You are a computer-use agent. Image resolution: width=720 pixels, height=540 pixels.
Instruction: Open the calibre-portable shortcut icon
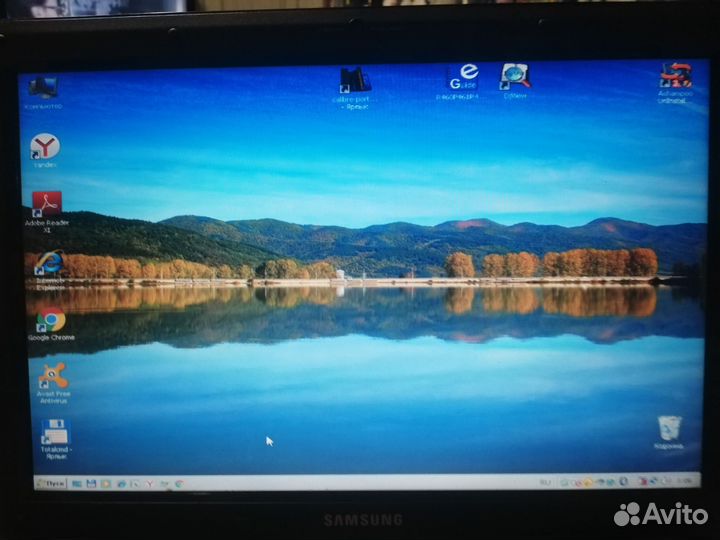(x=355, y=87)
